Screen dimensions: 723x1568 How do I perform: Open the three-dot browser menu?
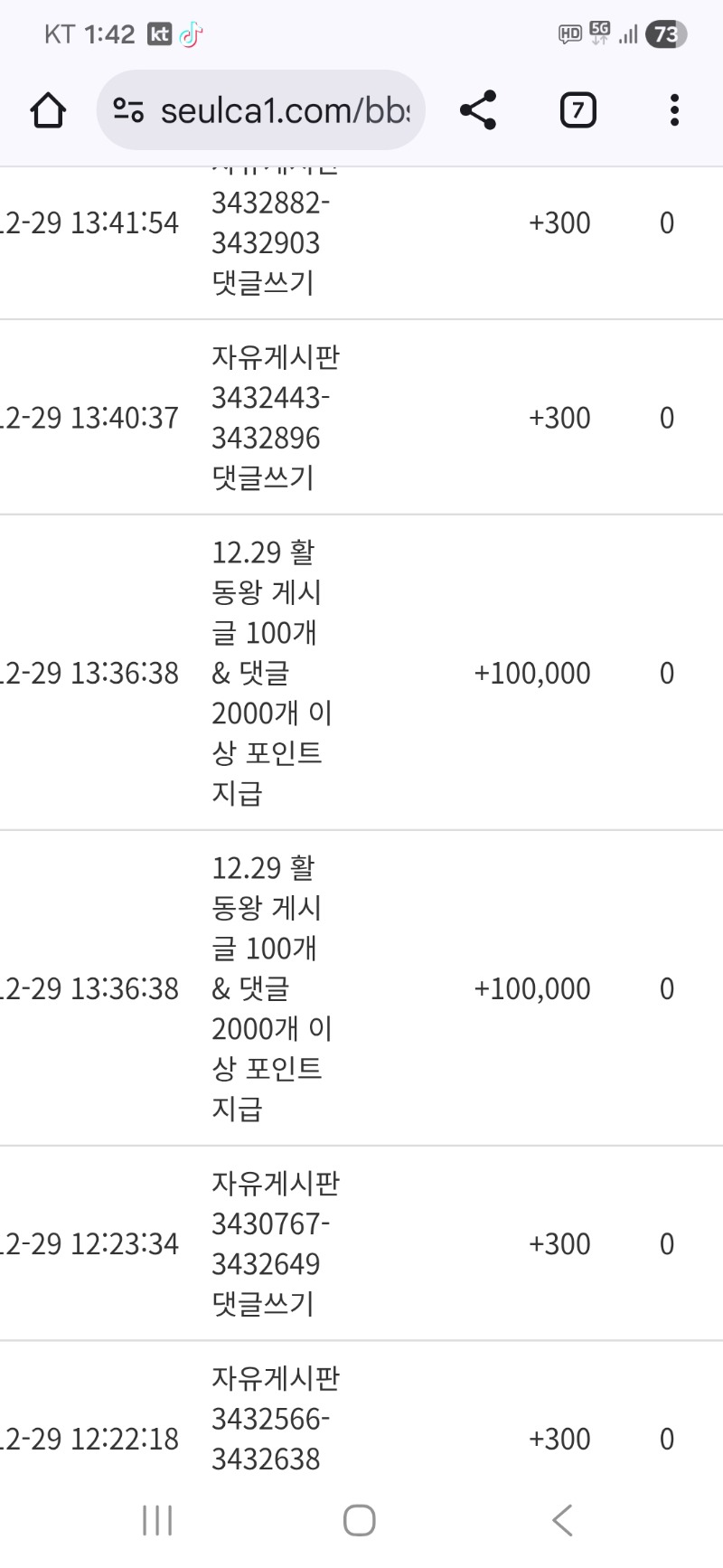tap(674, 110)
